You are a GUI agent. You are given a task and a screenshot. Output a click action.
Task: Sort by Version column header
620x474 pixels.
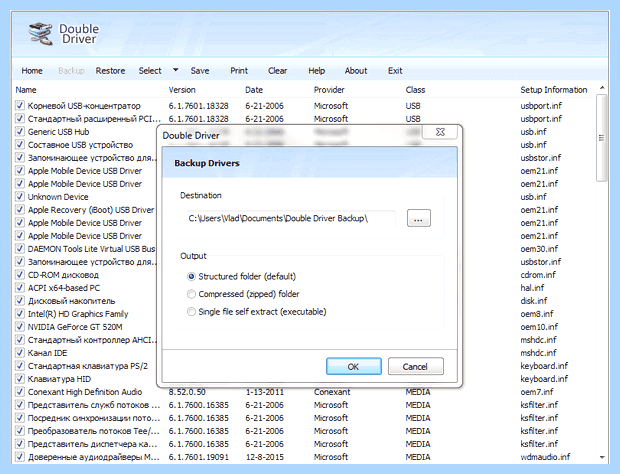coord(182,90)
